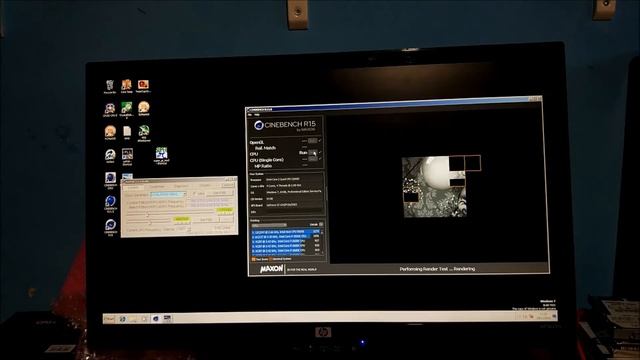640x360 pixels.
Task: Toggle the CPU test checkbox
Action: pyautogui.click(x=320, y=152)
